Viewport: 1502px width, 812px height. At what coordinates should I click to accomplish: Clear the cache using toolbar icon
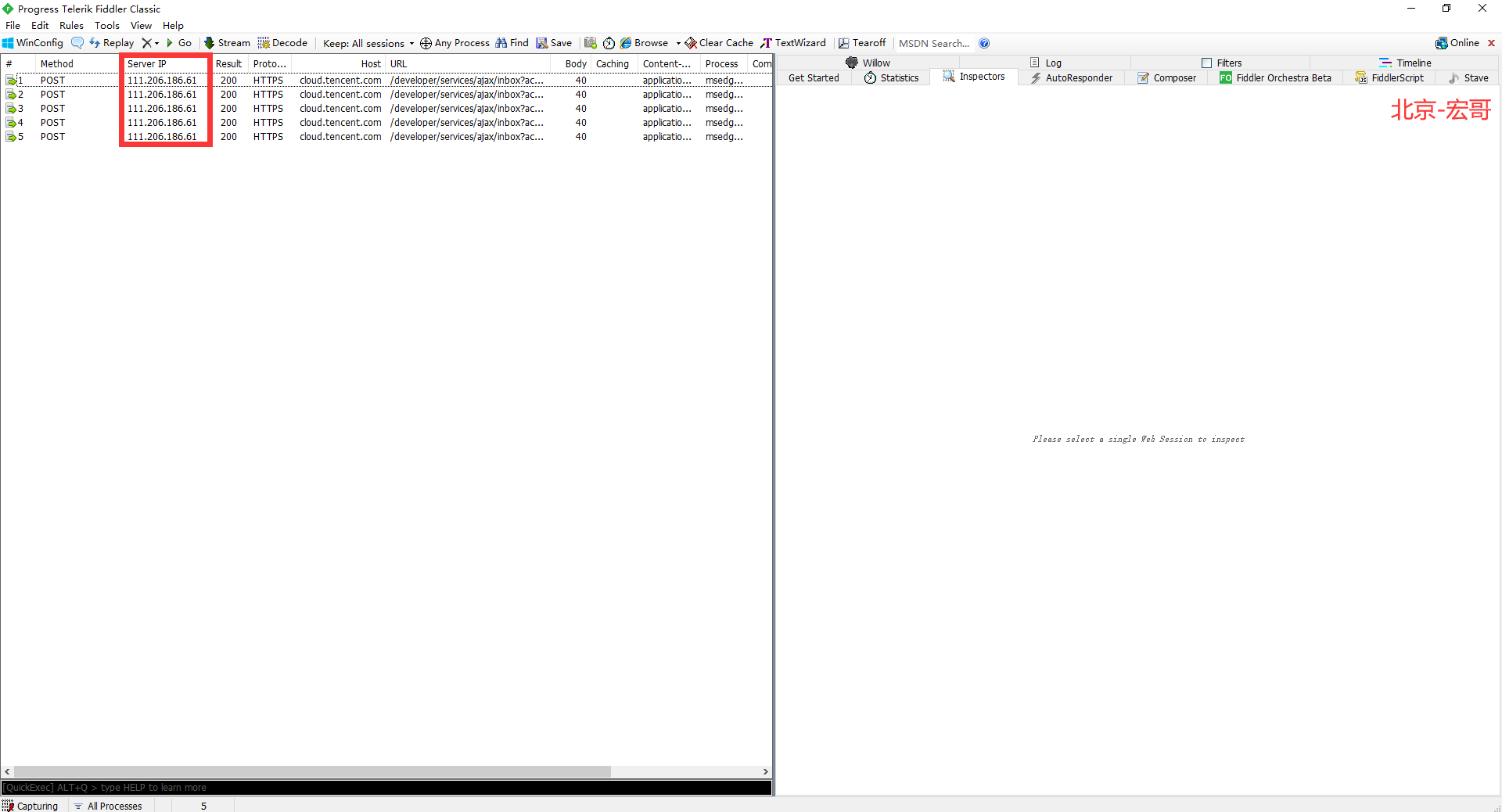point(717,43)
